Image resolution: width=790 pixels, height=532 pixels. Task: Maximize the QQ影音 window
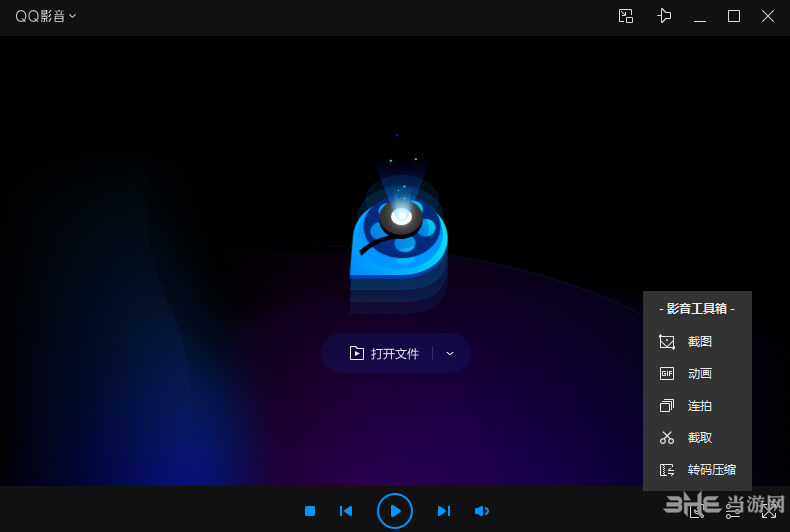[x=734, y=16]
